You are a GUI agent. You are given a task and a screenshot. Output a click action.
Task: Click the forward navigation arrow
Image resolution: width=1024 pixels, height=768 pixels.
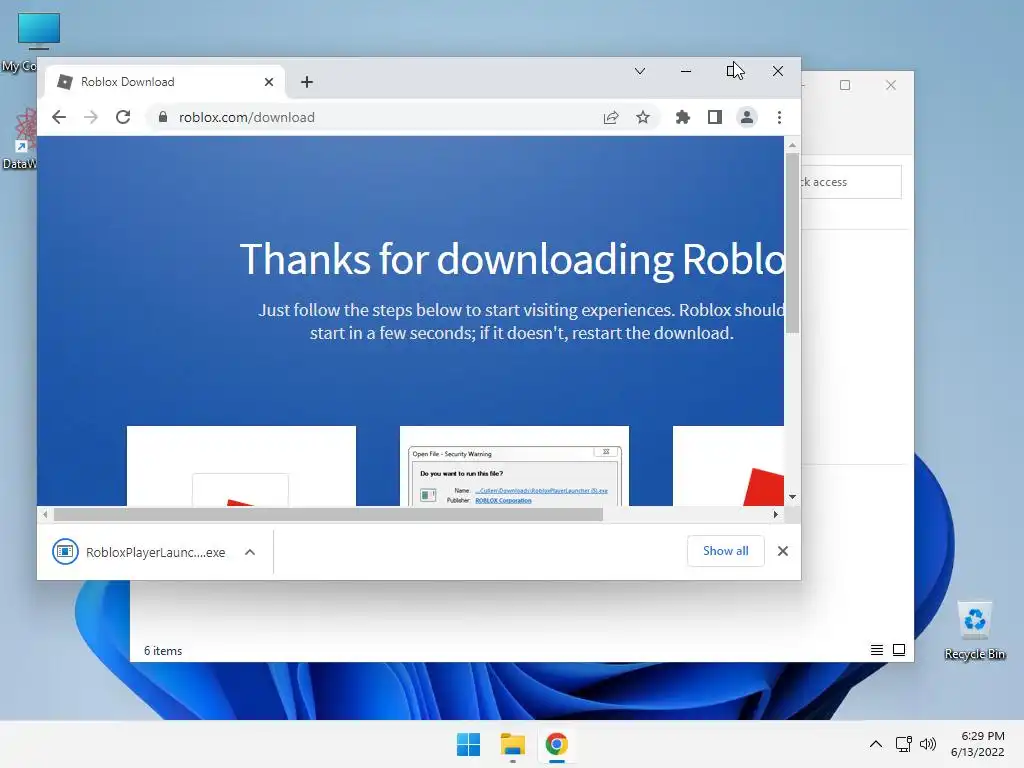coord(91,118)
